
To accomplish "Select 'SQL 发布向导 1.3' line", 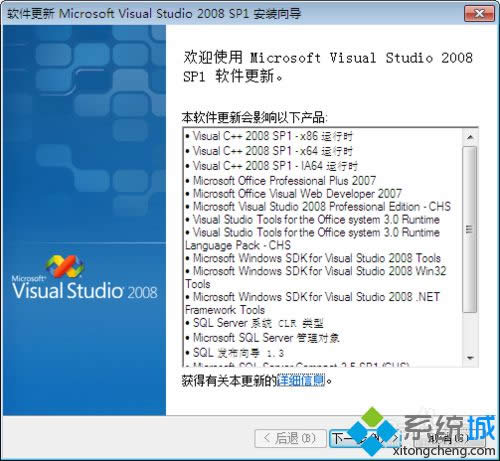I will tap(235, 353).
